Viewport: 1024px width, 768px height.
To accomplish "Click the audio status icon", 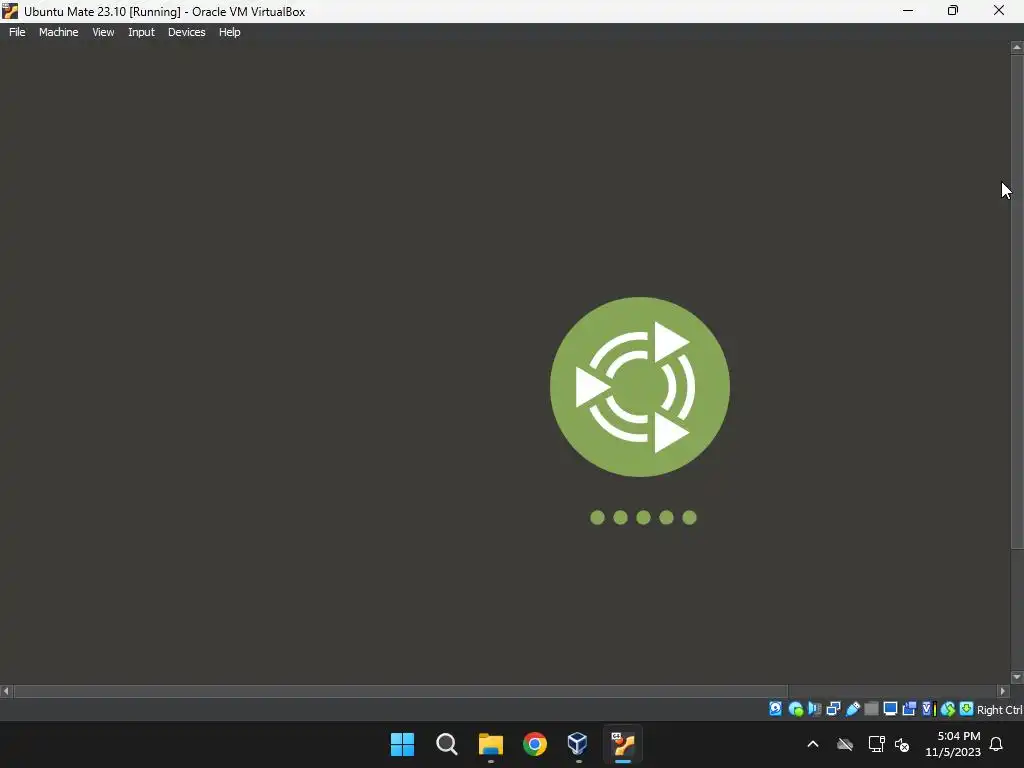I will [814, 709].
